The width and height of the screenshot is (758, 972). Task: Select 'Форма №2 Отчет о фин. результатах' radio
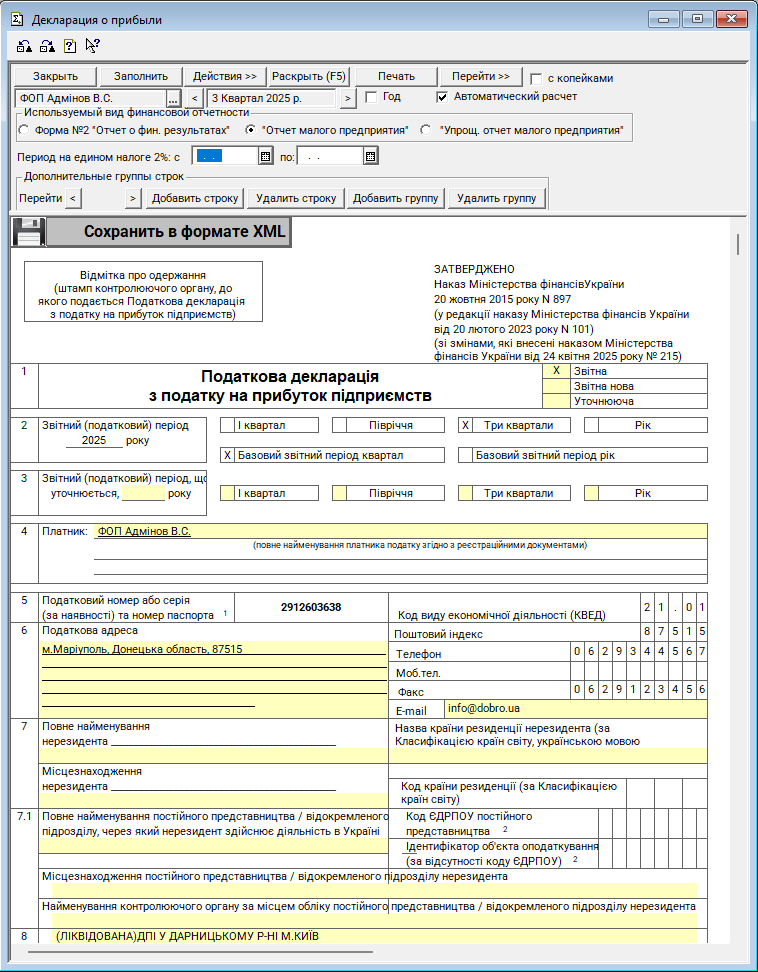click(24, 130)
